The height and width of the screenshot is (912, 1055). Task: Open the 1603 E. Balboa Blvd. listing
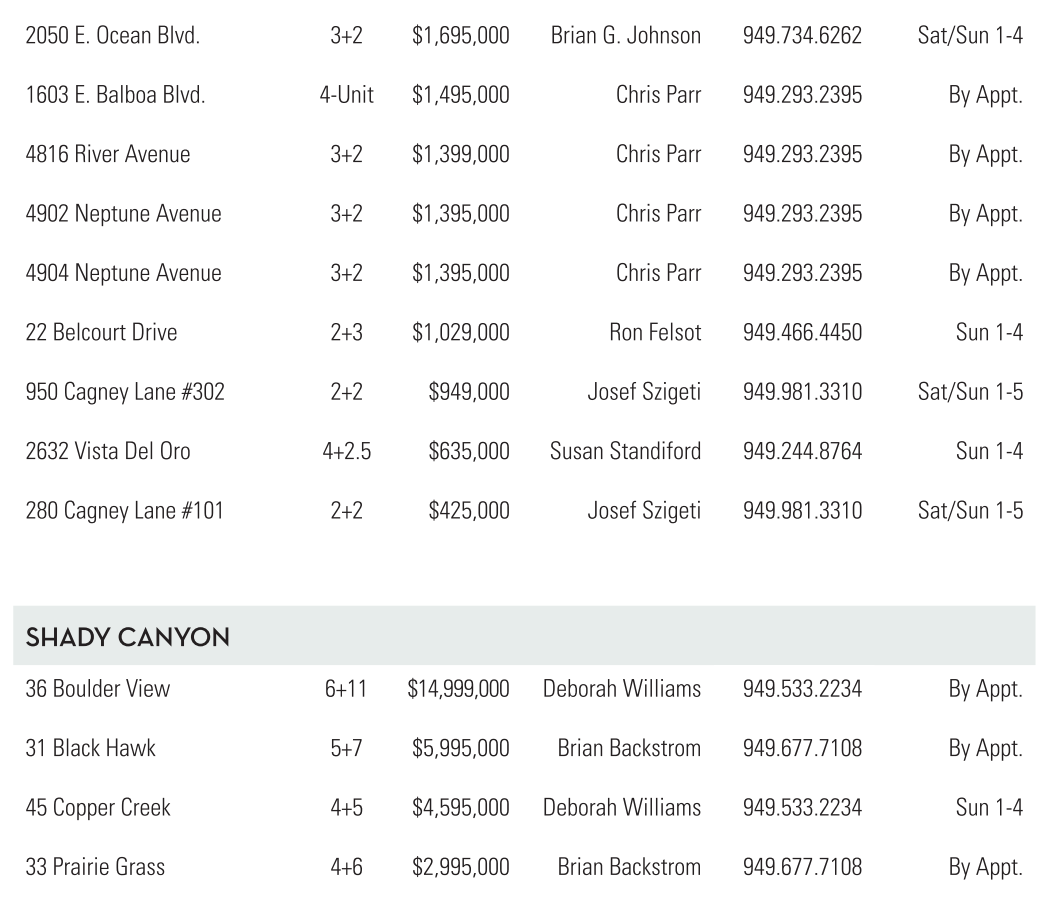click(x=115, y=95)
